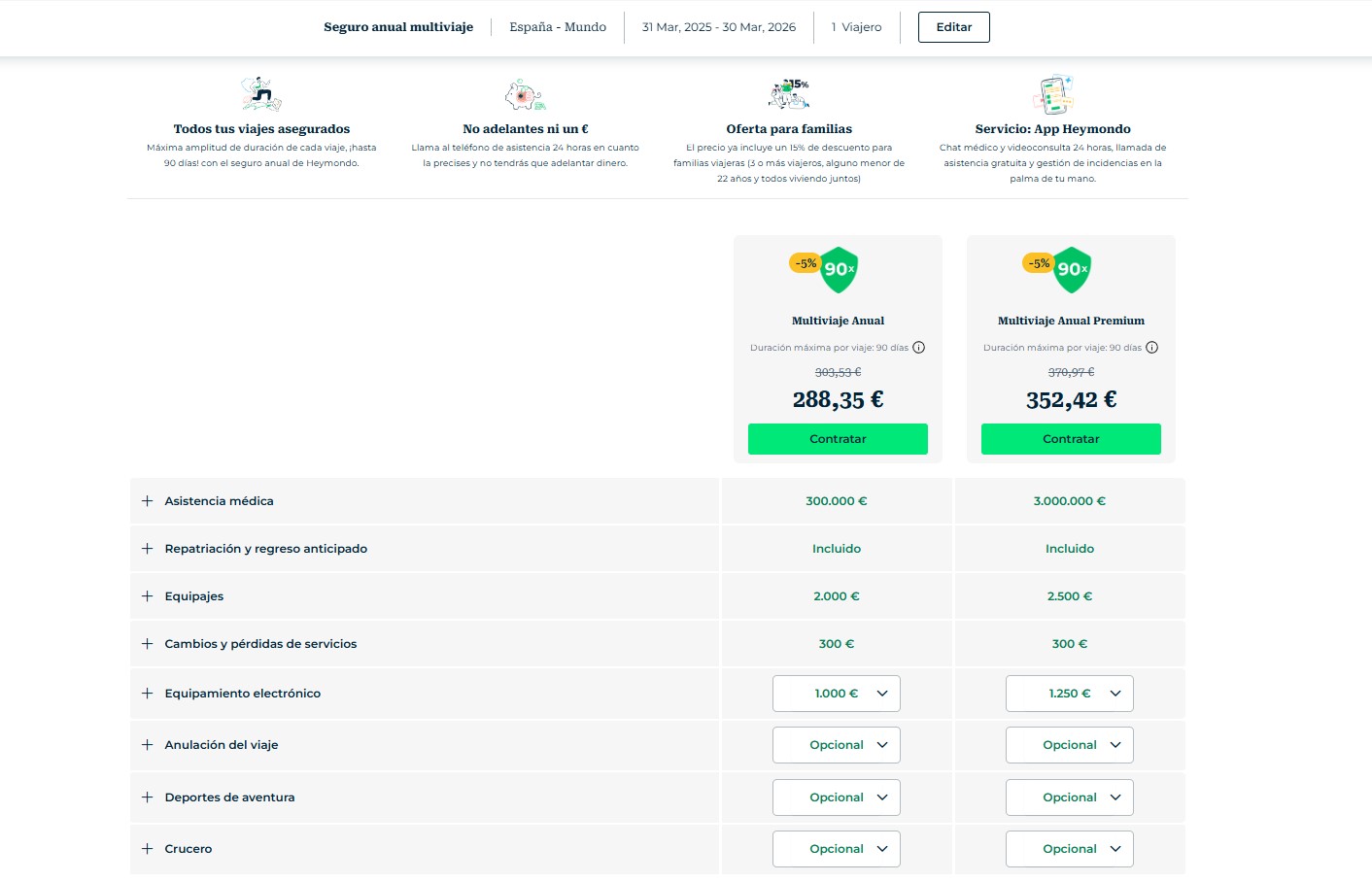1372x882 pixels.
Task: Open the 1.250 € Premium electrónico dropdown
Action: tap(1070, 694)
